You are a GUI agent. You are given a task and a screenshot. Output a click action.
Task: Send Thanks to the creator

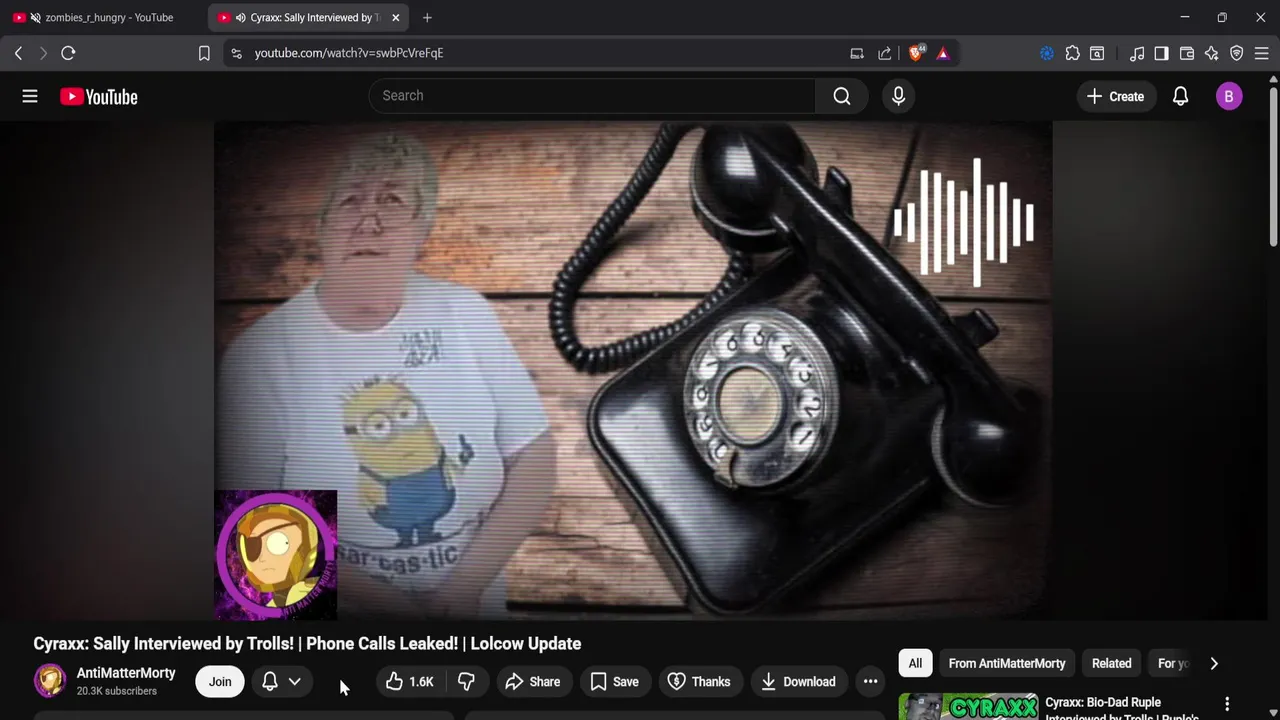pyautogui.click(x=699, y=682)
